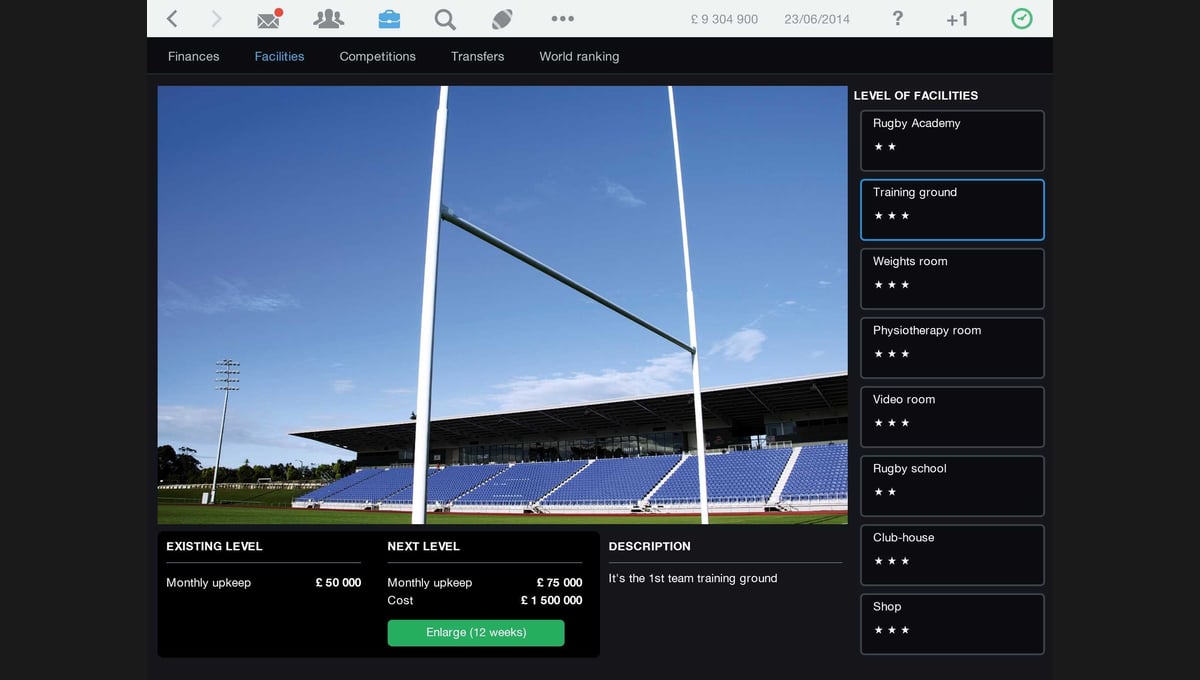The width and height of the screenshot is (1200, 680).
Task: Select the Shop facility
Action: [952, 624]
